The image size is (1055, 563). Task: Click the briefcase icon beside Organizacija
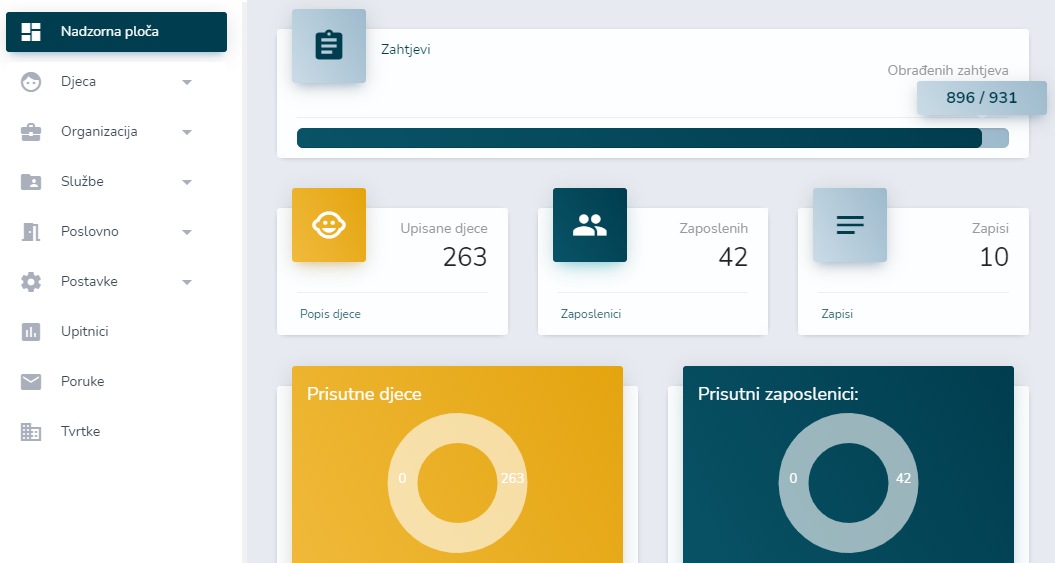pos(31,132)
